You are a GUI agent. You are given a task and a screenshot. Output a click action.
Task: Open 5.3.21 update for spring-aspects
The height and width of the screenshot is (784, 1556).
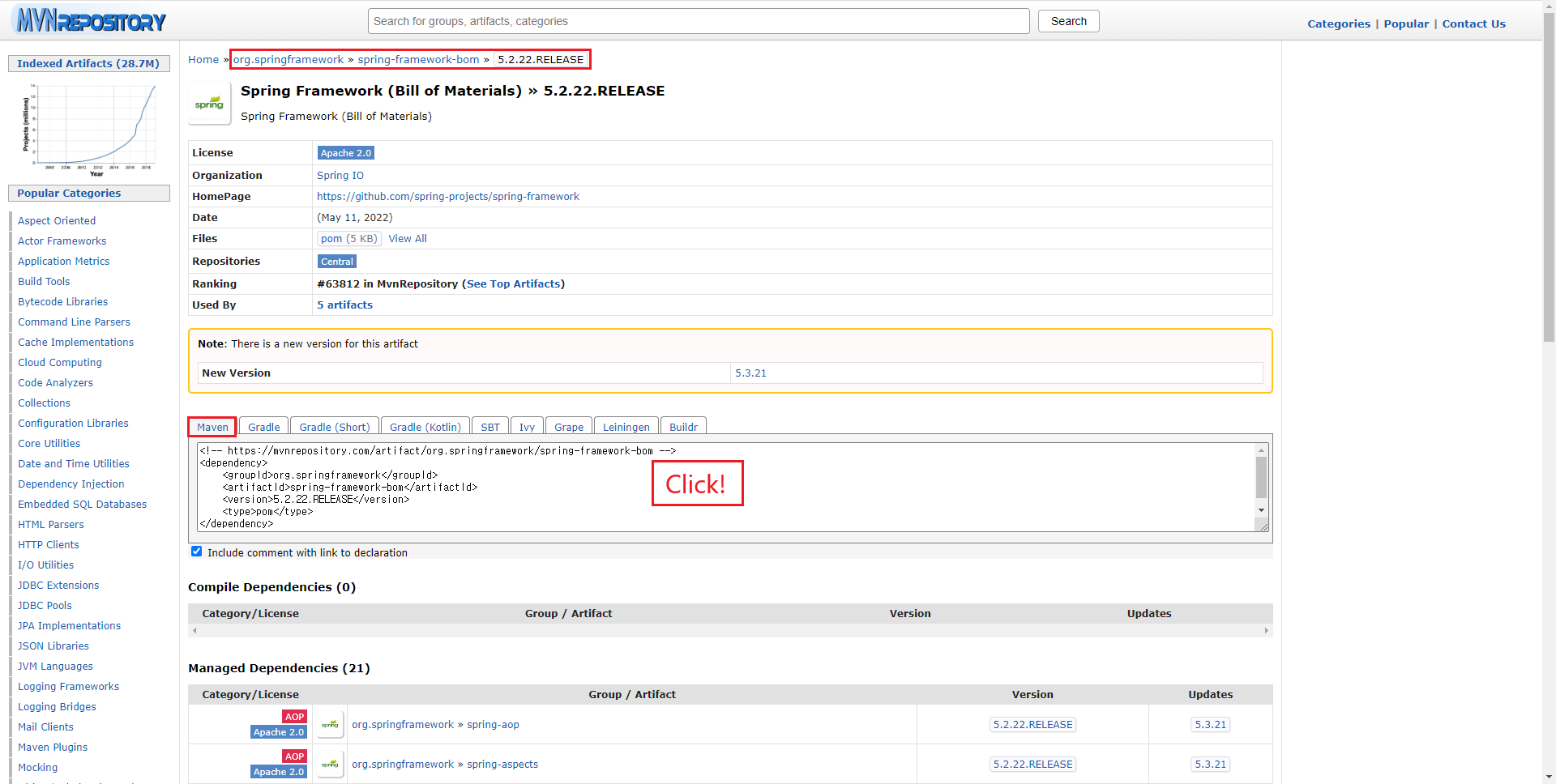1210,764
